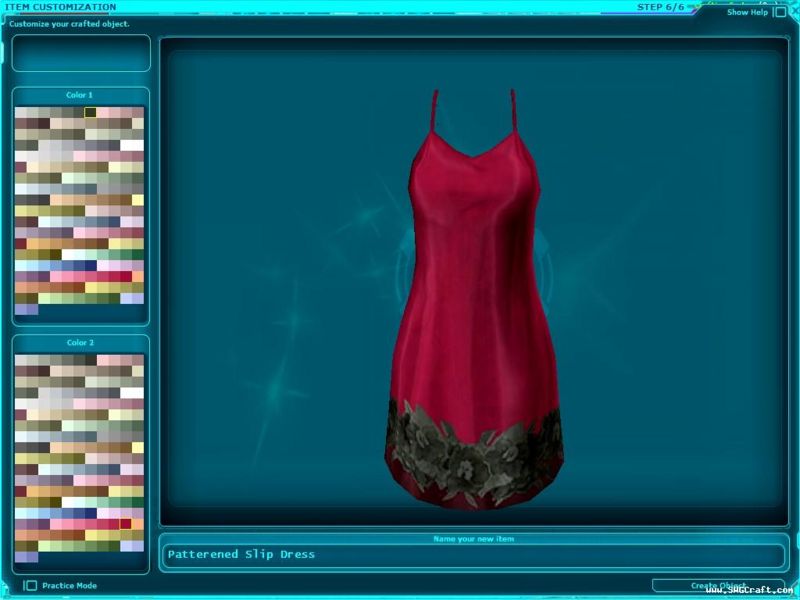Enable the Practice Mode checkbox
Viewport: 800px width, 600px height.
[31, 586]
